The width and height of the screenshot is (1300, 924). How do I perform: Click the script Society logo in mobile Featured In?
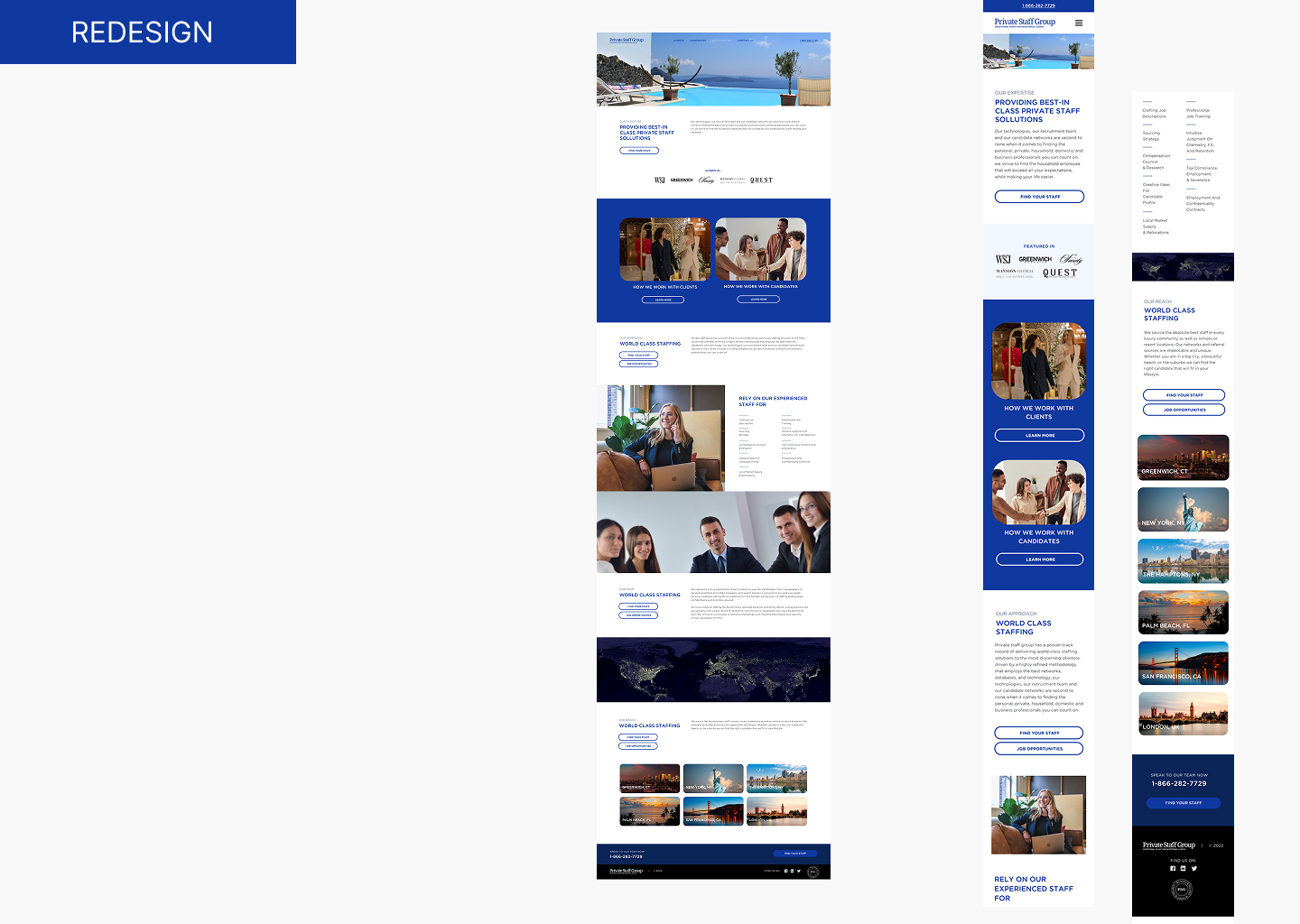[x=1071, y=259]
